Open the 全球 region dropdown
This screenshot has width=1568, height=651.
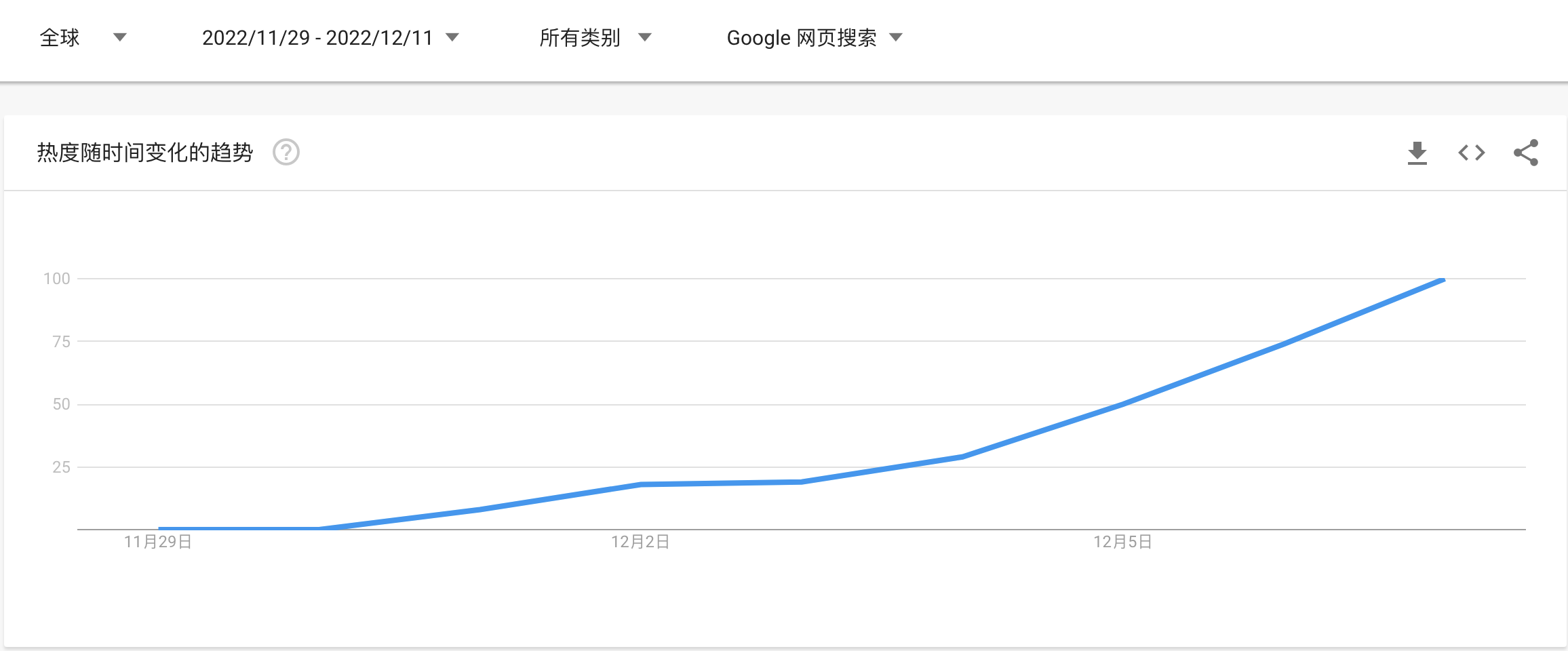click(x=83, y=38)
